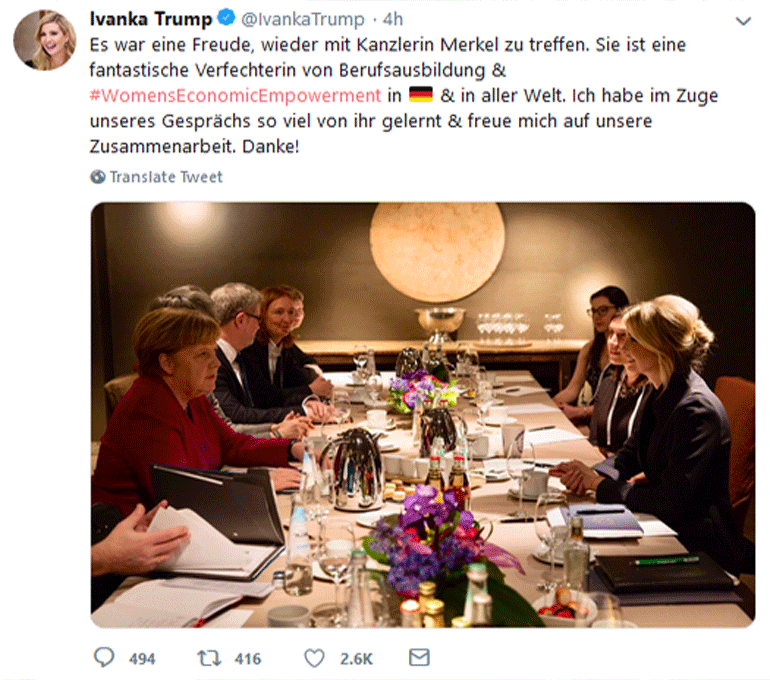Image resolution: width=770 pixels, height=680 pixels.
Task: Send via the envelope message icon
Action: [x=420, y=657]
